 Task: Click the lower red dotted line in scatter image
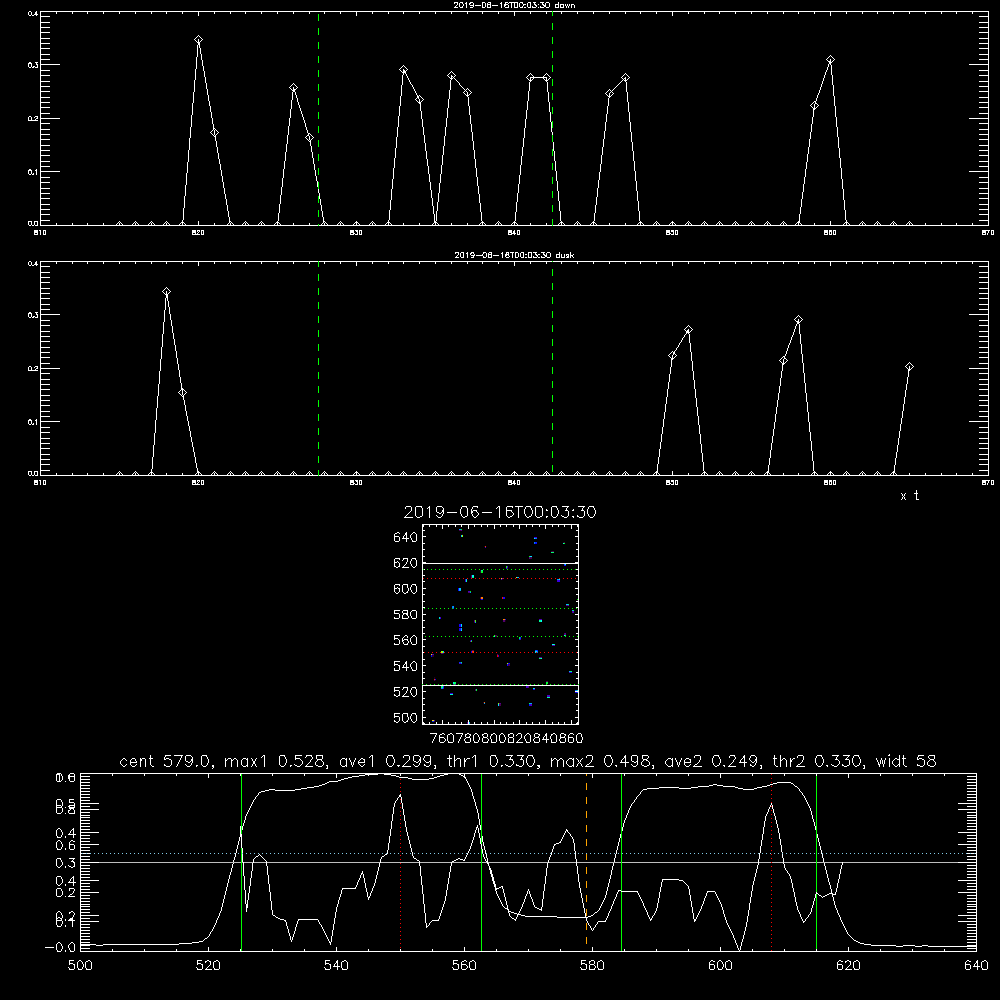click(500, 652)
